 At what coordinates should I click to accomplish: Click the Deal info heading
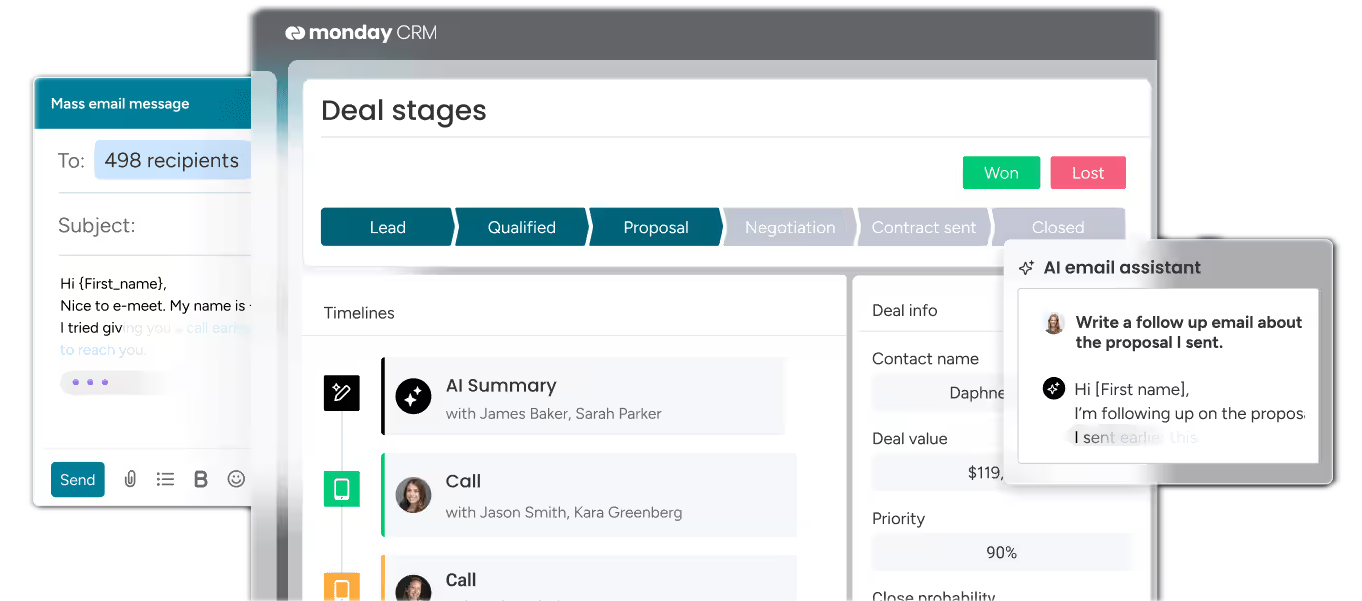(905, 311)
